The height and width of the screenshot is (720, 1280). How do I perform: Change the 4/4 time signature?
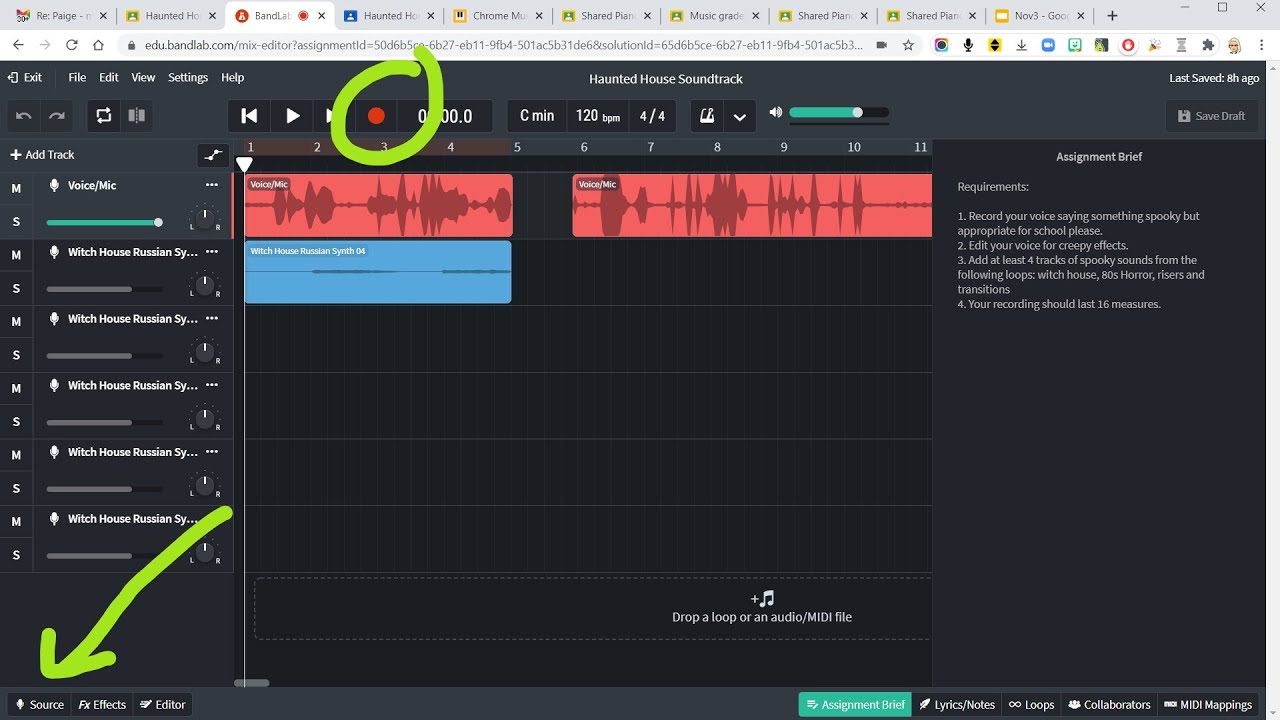click(x=652, y=116)
